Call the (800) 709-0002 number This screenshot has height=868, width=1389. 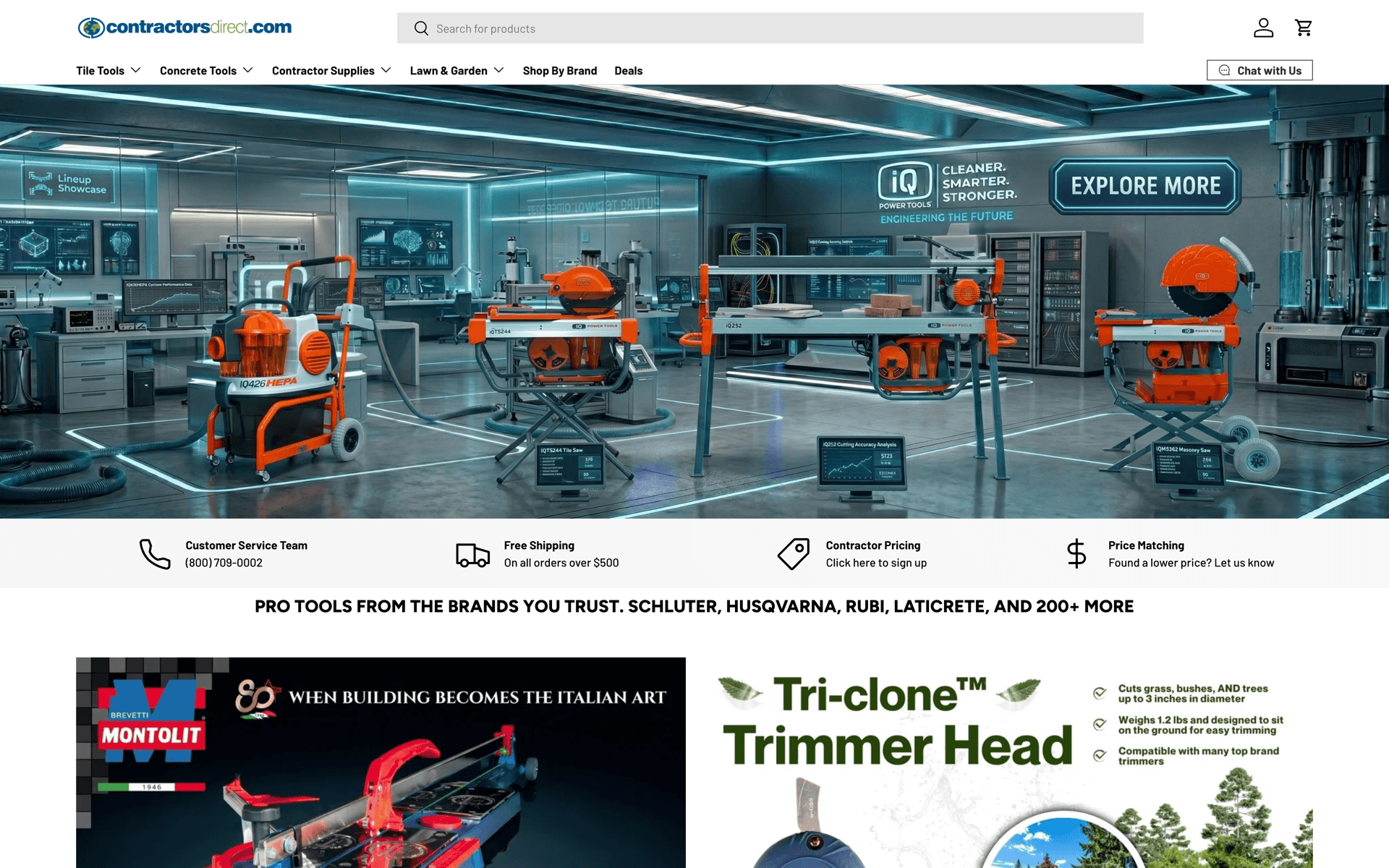point(224,563)
